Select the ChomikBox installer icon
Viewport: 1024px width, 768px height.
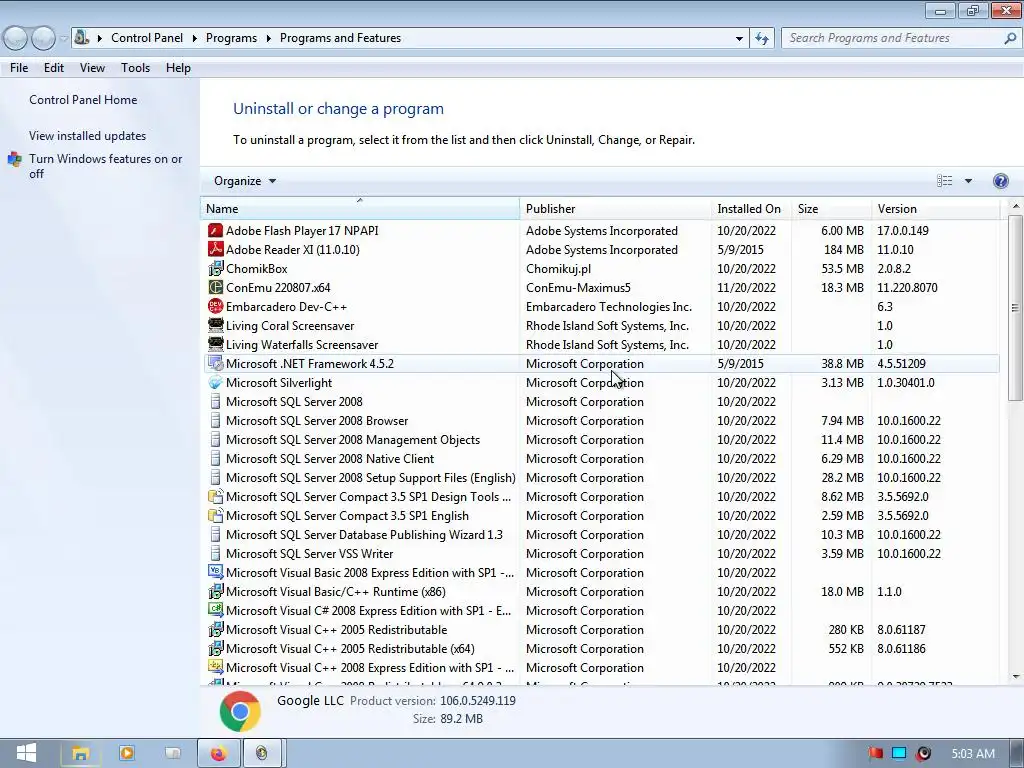pyautogui.click(x=215, y=268)
